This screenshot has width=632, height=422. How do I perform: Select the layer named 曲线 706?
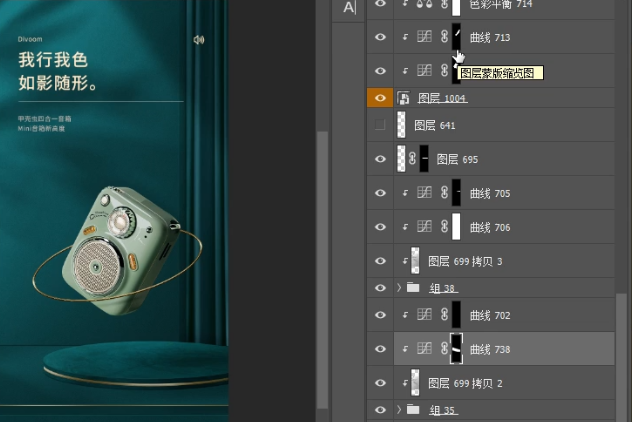(x=490, y=227)
